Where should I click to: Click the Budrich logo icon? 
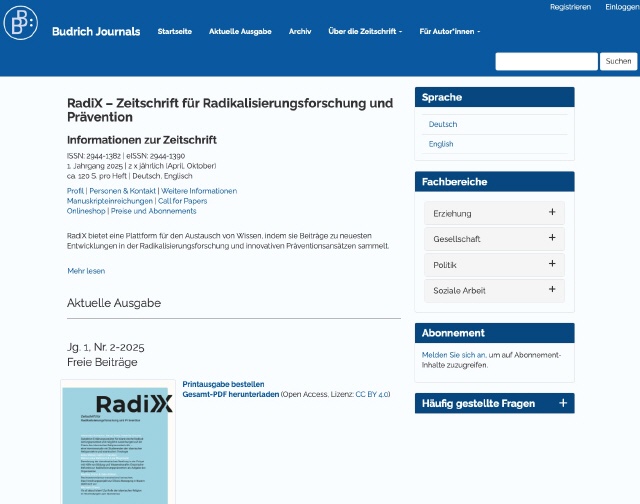(22, 26)
